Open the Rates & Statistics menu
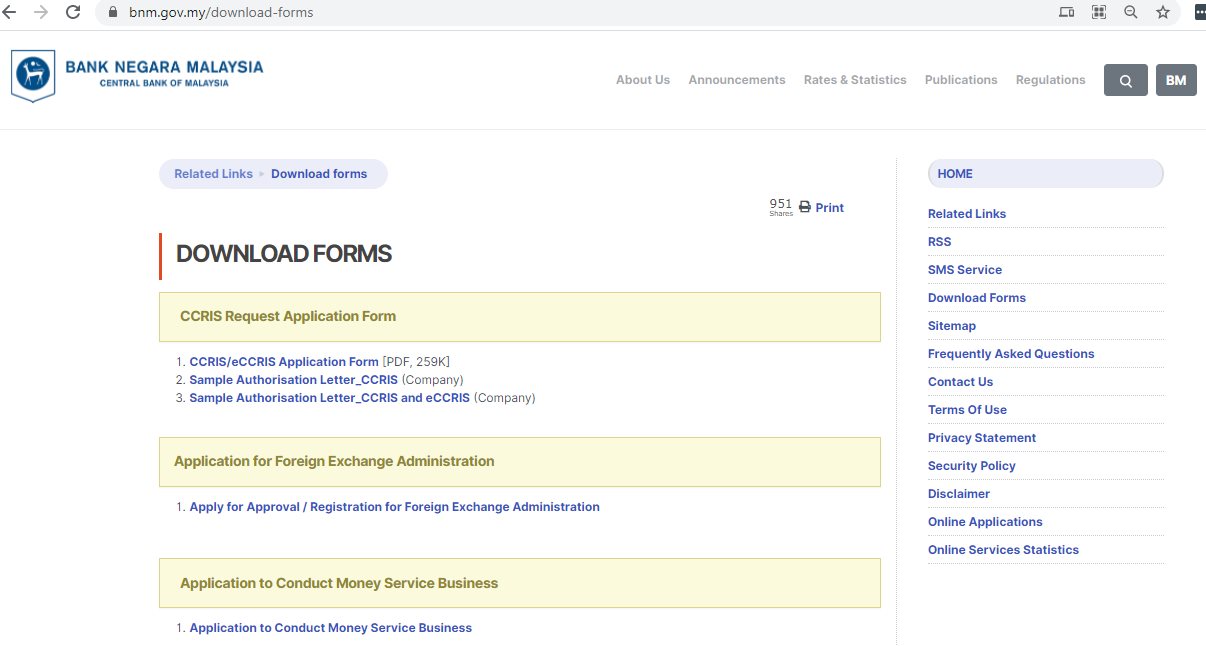1206x646 pixels. (854, 80)
